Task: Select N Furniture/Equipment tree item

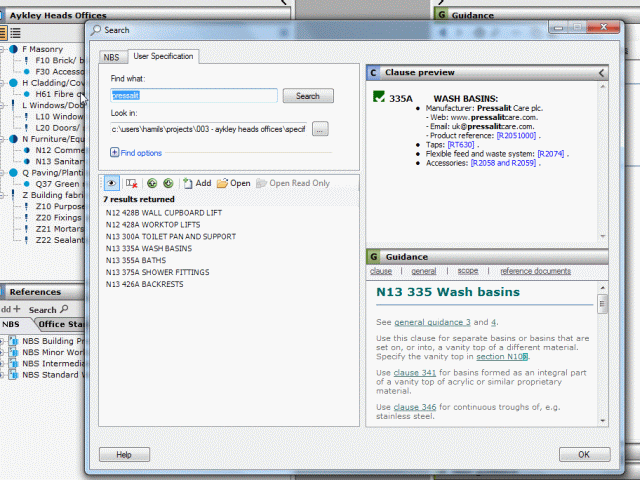Action: pos(53,139)
